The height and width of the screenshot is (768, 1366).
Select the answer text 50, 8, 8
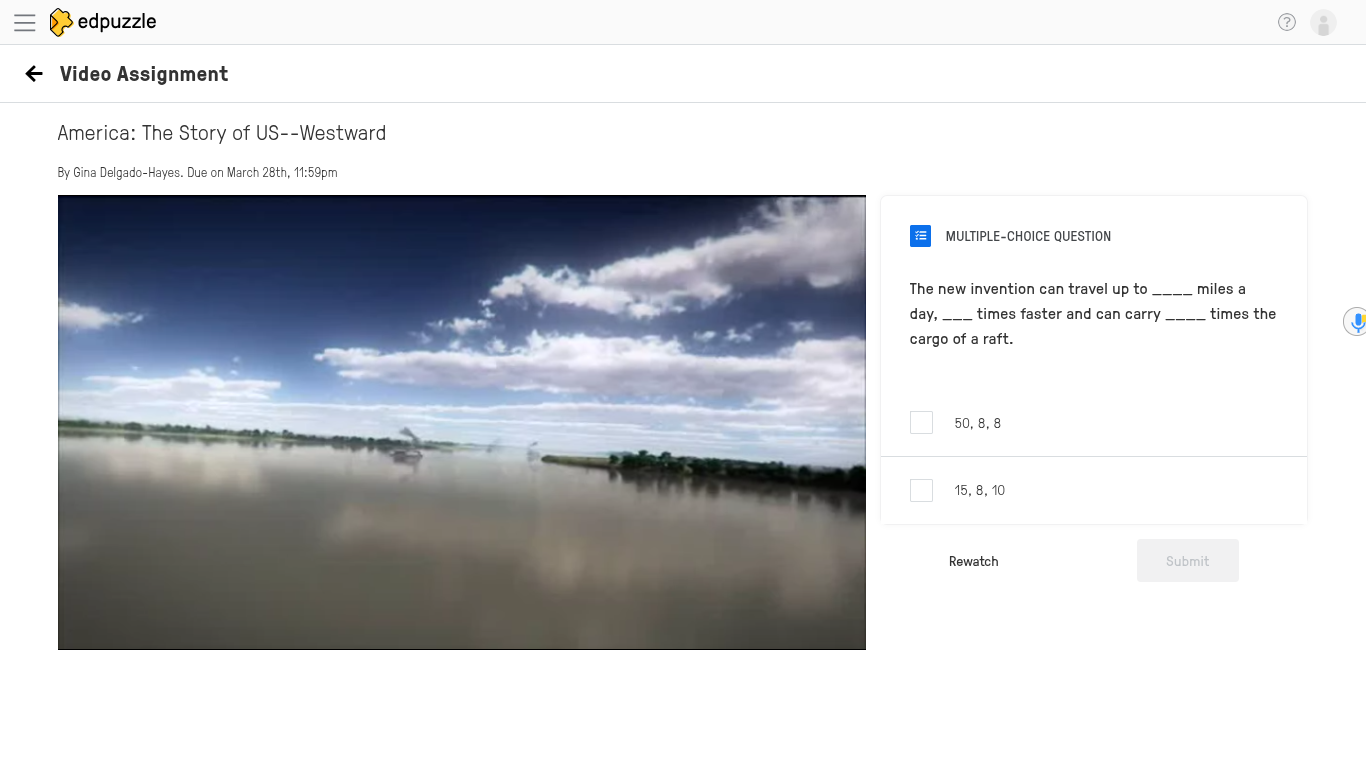click(978, 423)
